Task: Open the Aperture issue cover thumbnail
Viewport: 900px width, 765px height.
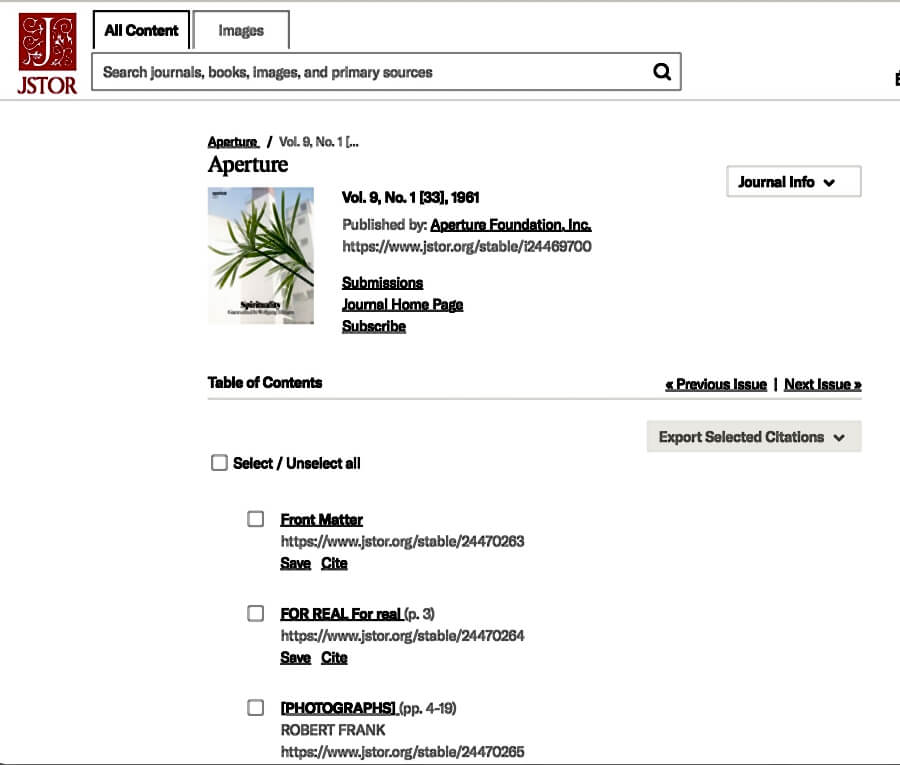Action: (261, 256)
